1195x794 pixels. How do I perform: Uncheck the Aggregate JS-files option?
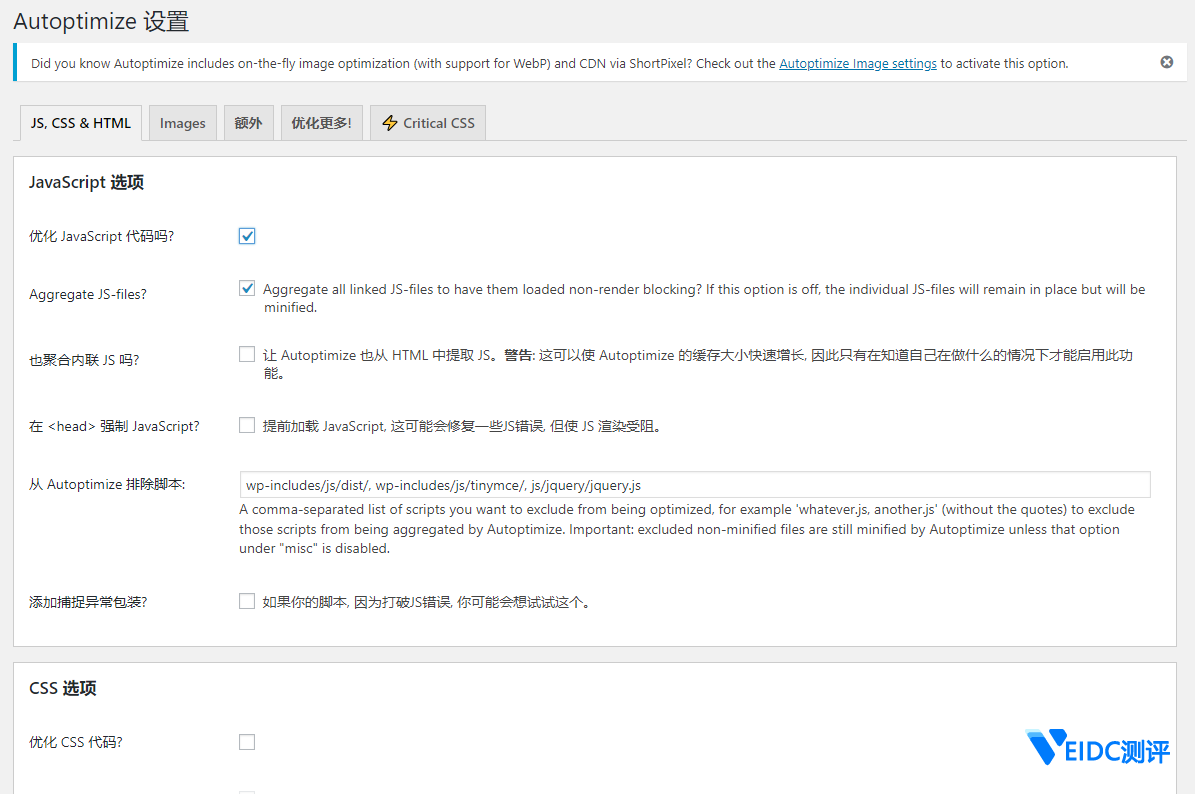click(x=246, y=288)
